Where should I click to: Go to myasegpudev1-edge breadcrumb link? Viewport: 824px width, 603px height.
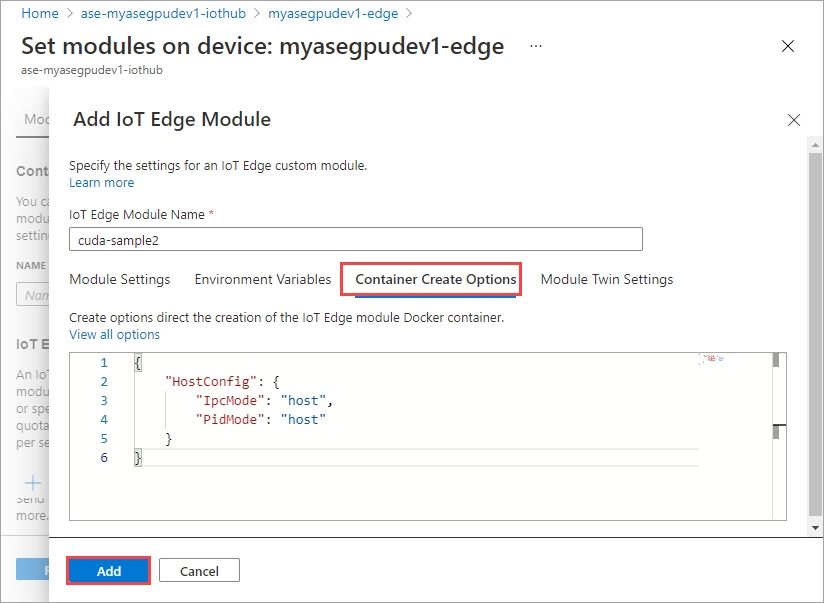[x=332, y=14]
